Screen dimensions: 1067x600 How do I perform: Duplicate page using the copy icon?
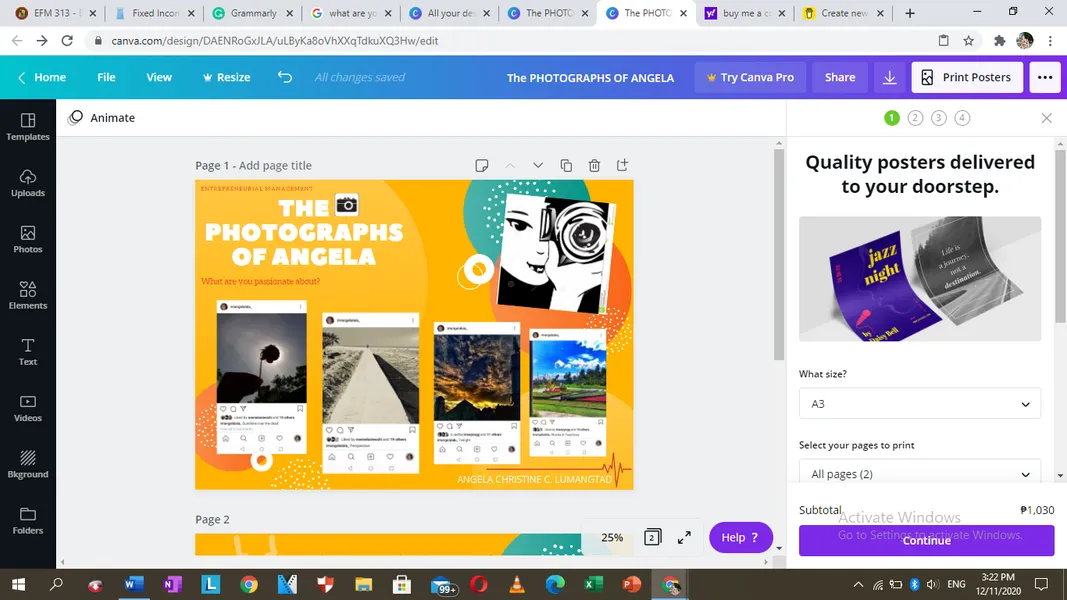[x=566, y=165]
